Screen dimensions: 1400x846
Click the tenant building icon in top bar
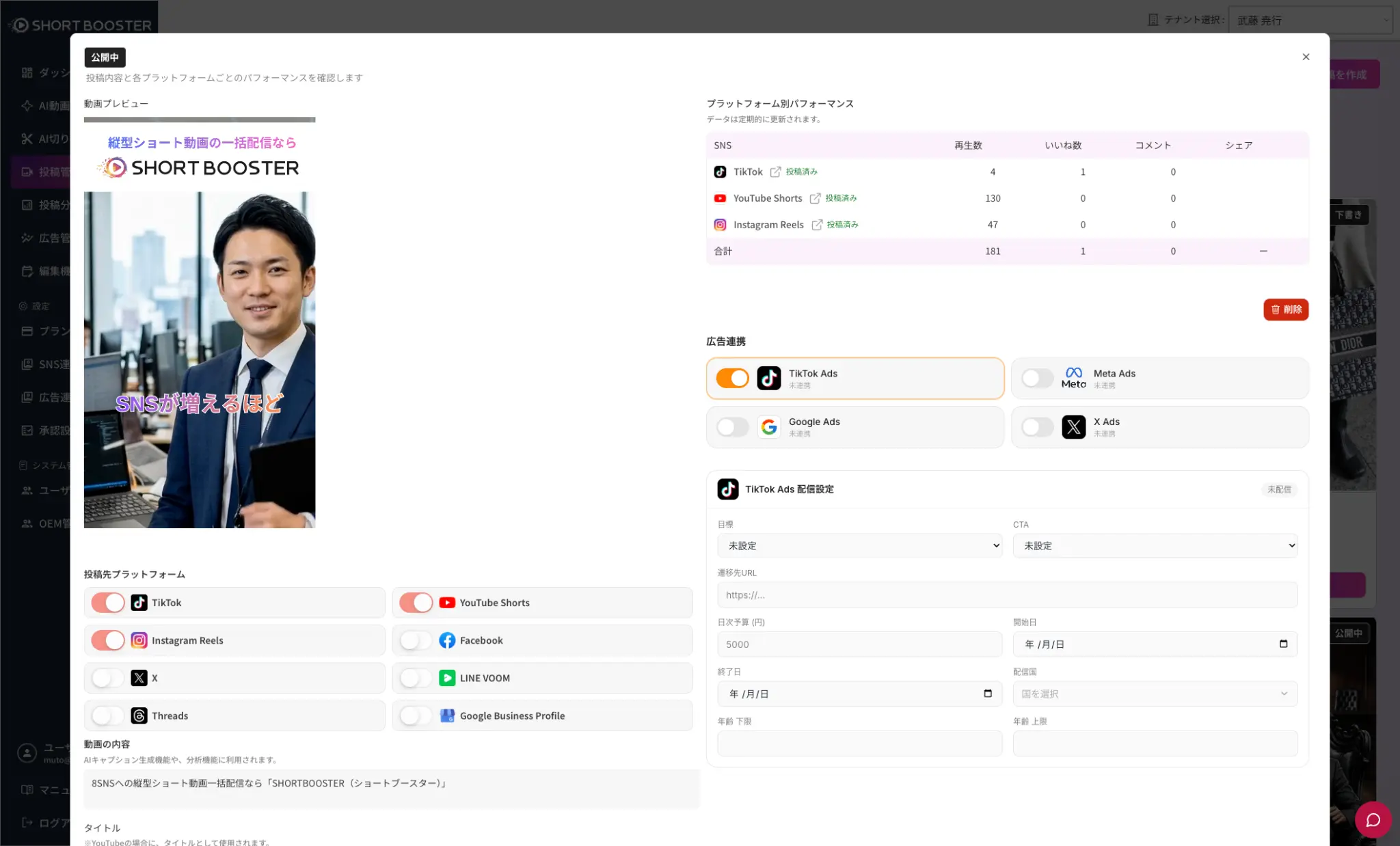[1153, 20]
